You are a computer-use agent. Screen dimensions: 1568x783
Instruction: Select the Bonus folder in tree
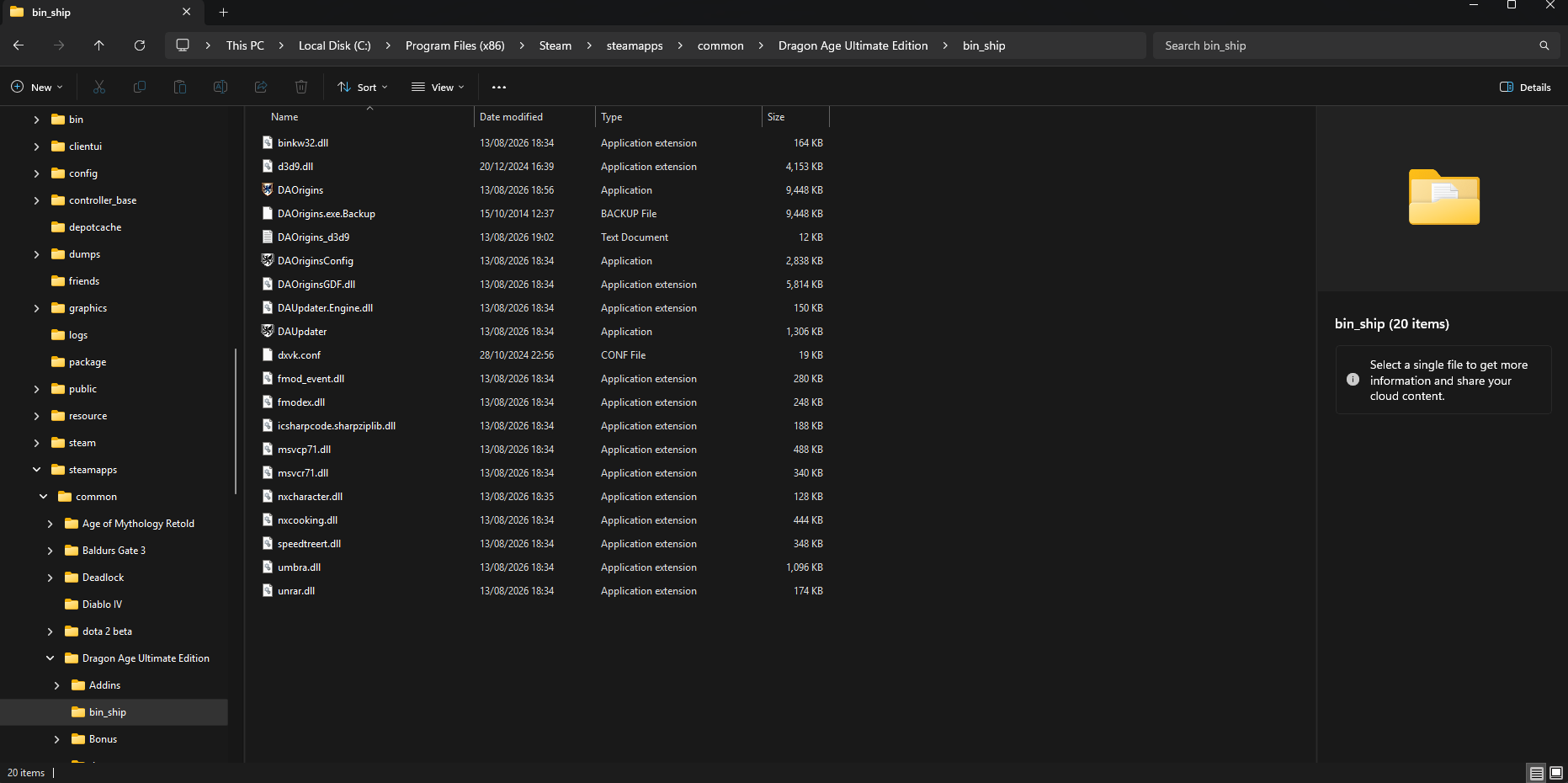[x=103, y=739]
